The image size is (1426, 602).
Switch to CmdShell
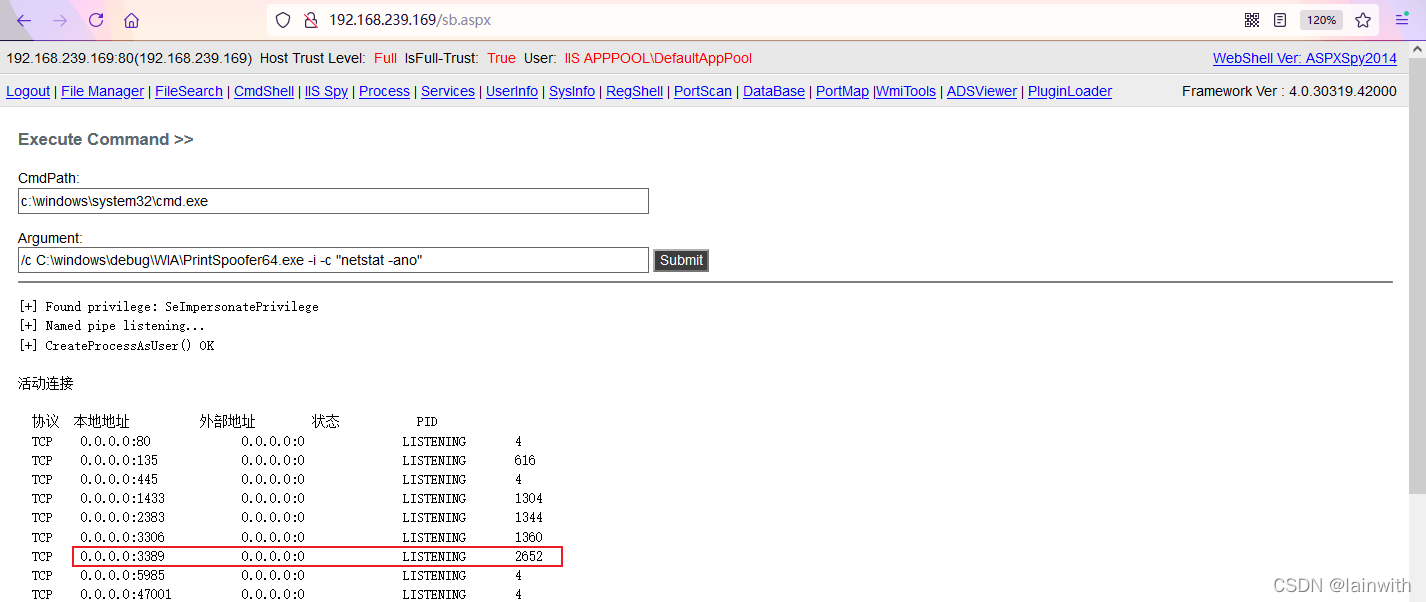click(x=264, y=91)
